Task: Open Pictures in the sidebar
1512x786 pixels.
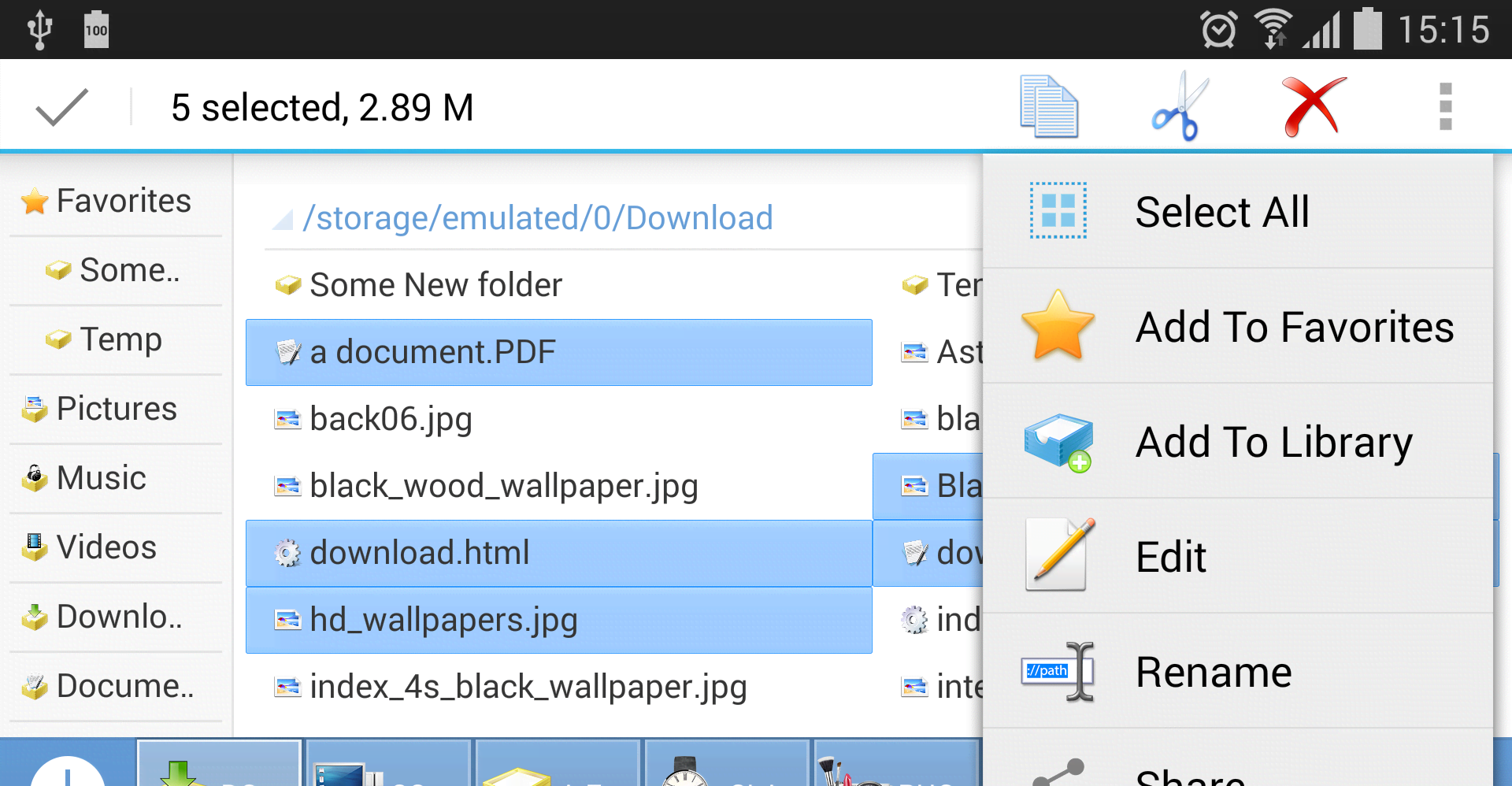Action: [116, 409]
